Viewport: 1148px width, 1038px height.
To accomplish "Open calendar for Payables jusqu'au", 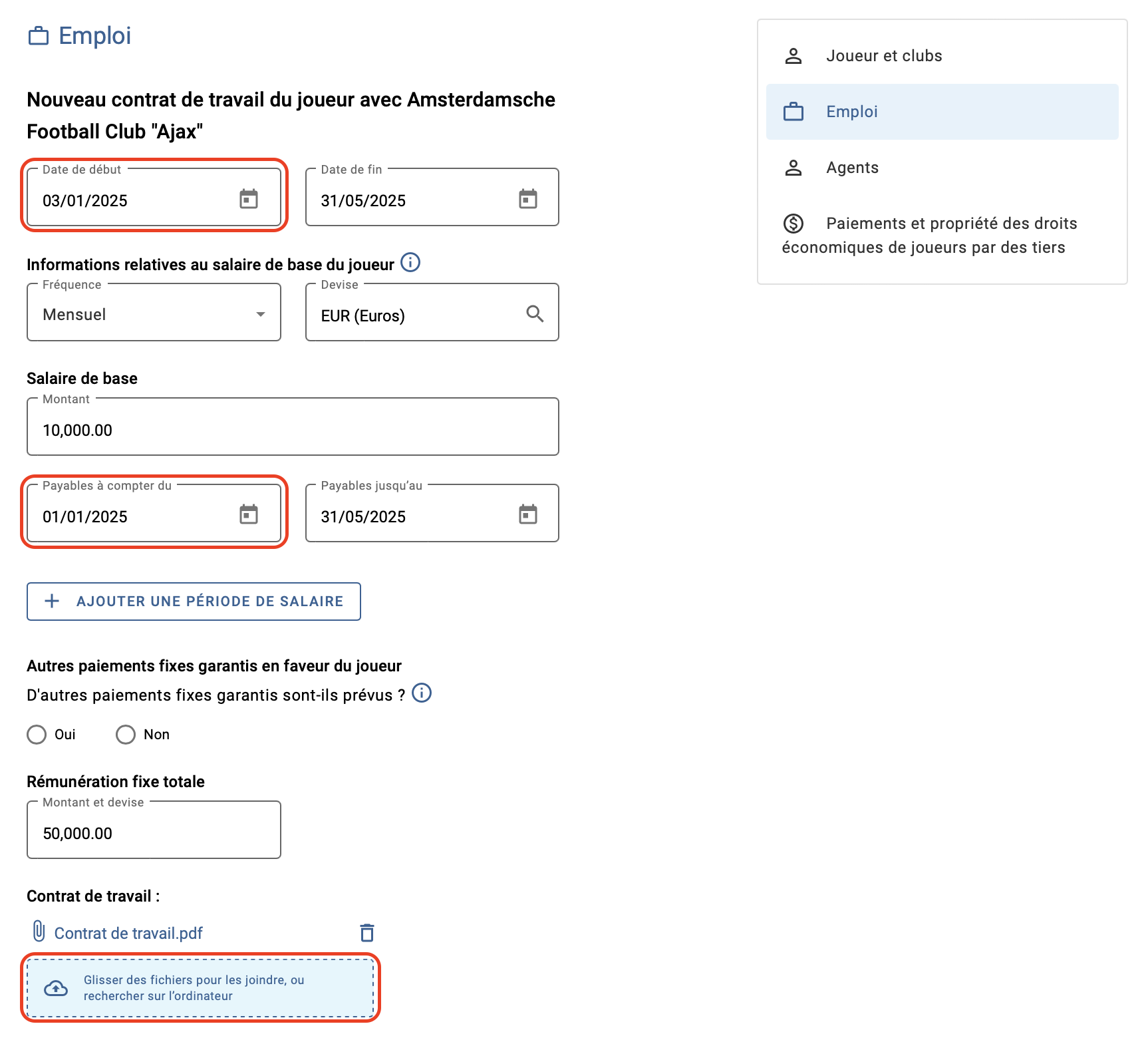I will (528, 514).
